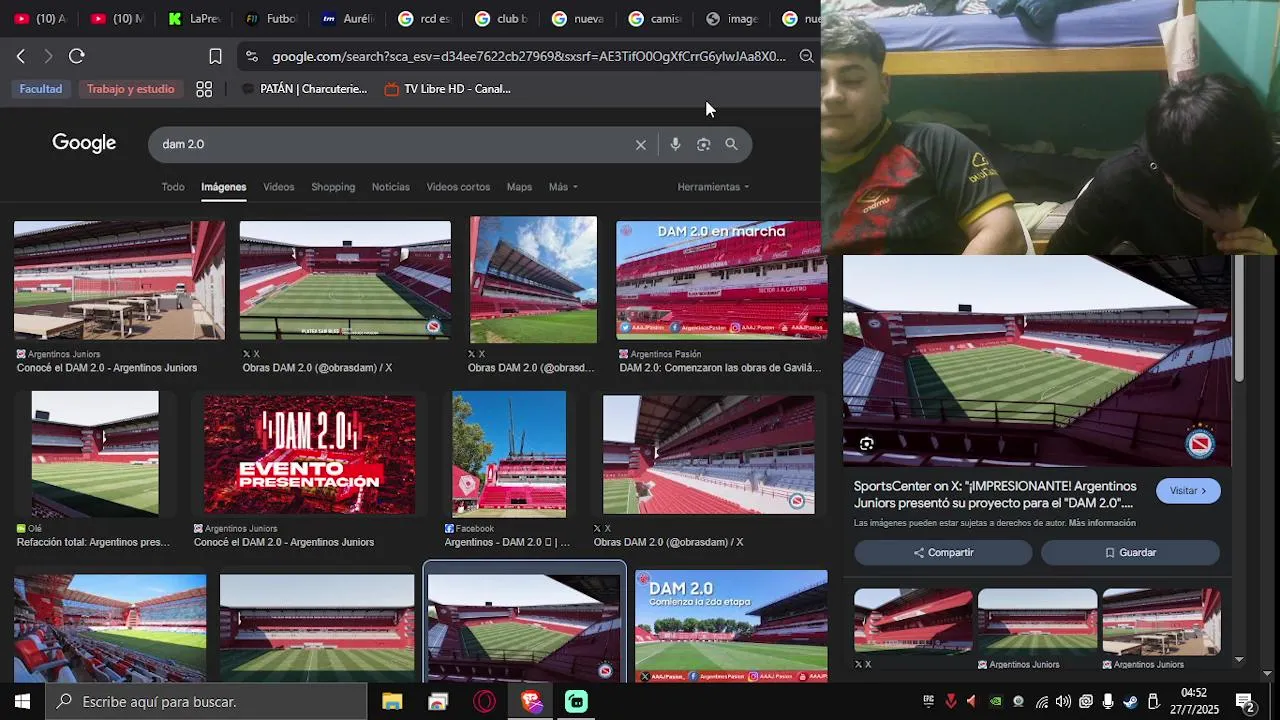Viewport: 1280px width, 720px height.
Task: Open the Olé 'Refacción total' image result
Action: [95, 454]
